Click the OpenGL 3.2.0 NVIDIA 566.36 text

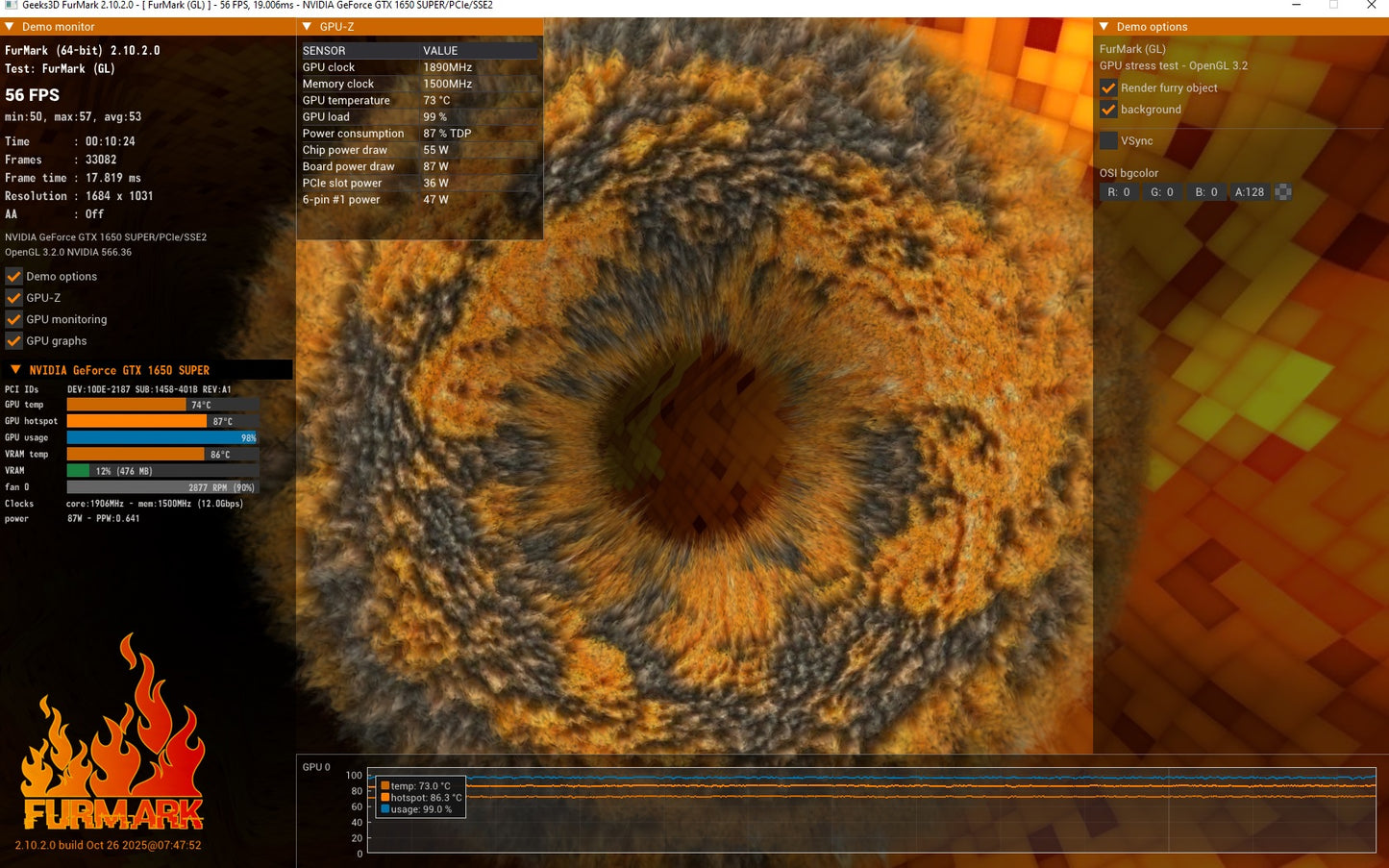(x=68, y=252)
